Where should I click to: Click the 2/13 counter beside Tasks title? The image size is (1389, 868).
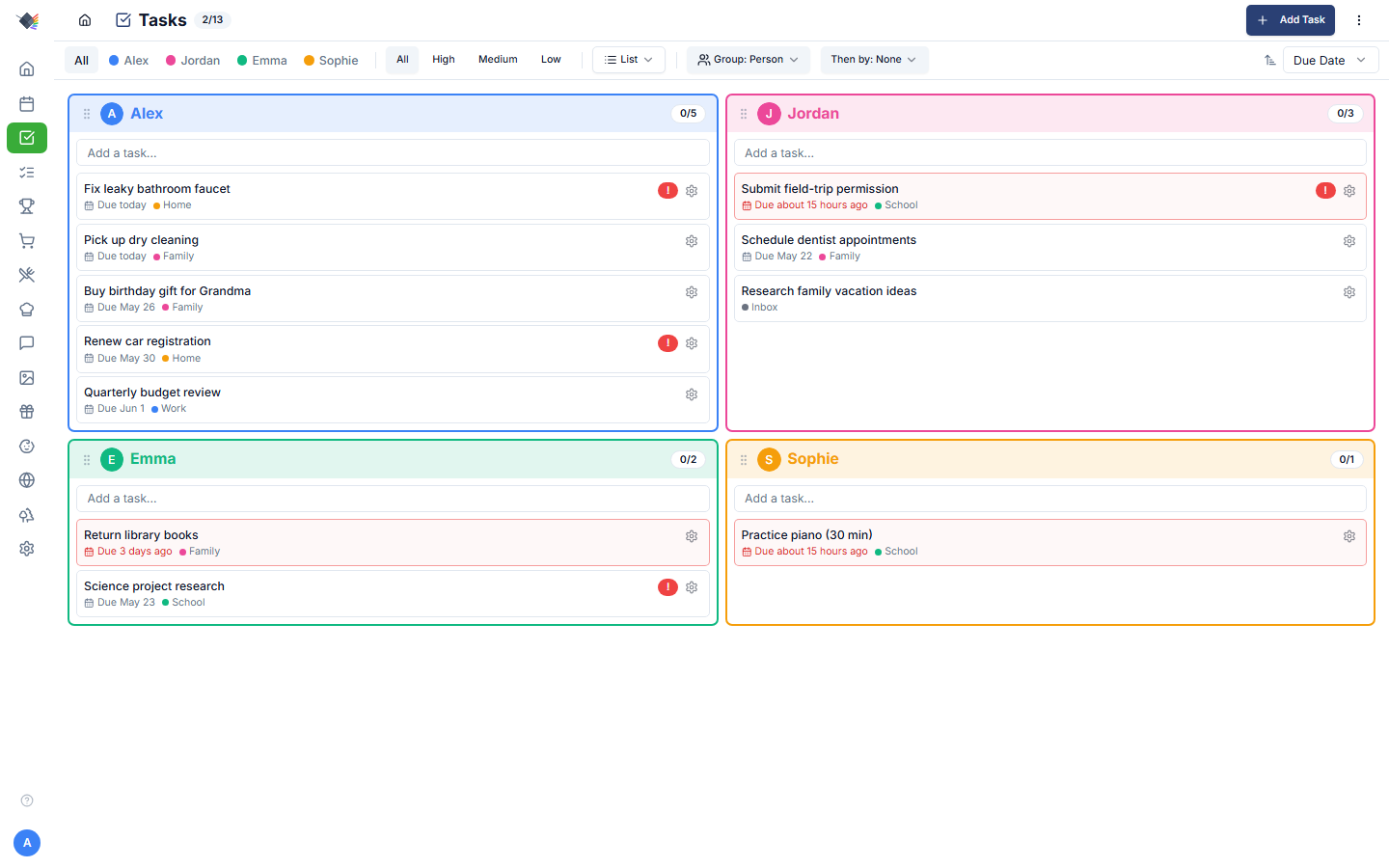click(212, 20)
